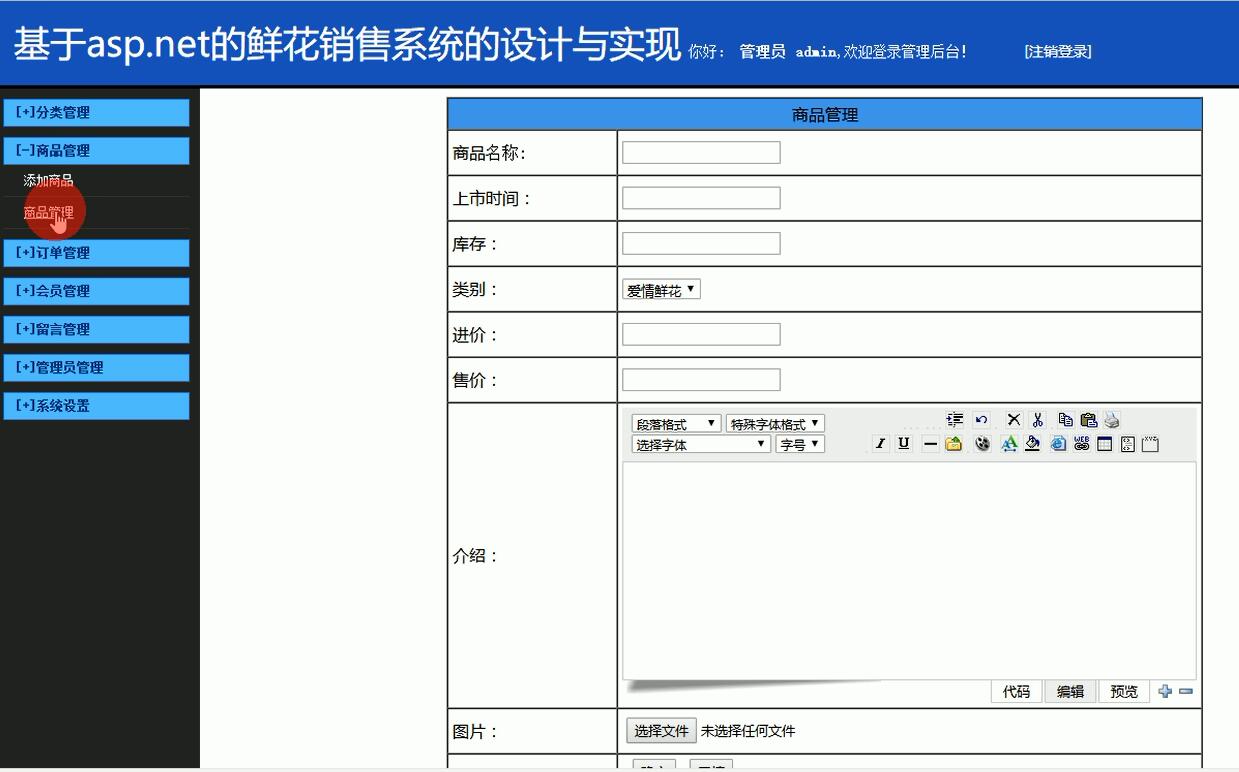This screenshot has width=1239, height=772.
Task: Open 商品管理 sidebar sub-link
Action: [x=48, y=212]
